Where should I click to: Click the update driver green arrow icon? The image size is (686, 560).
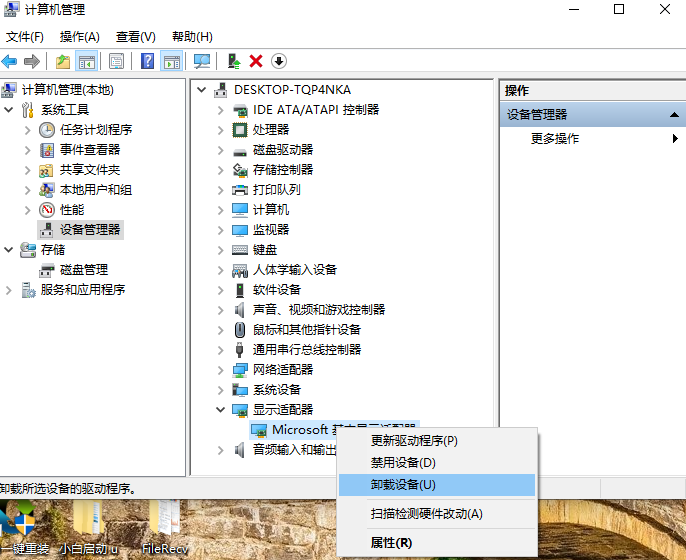coord(234,61)
